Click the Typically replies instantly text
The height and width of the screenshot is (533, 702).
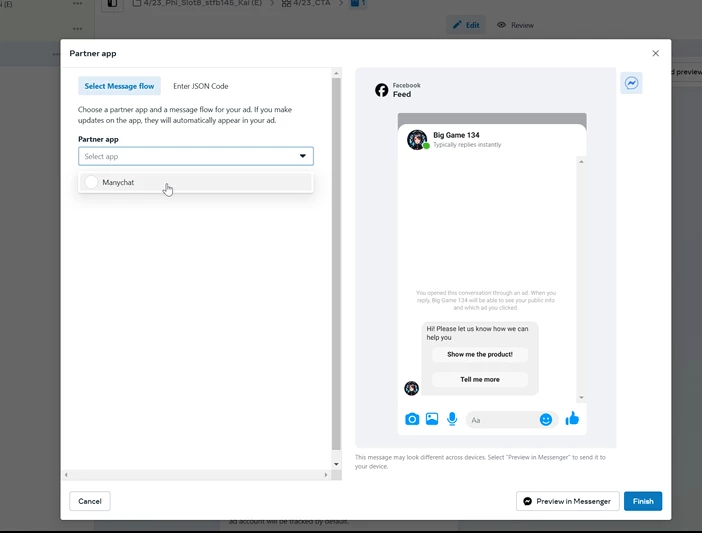467,145
